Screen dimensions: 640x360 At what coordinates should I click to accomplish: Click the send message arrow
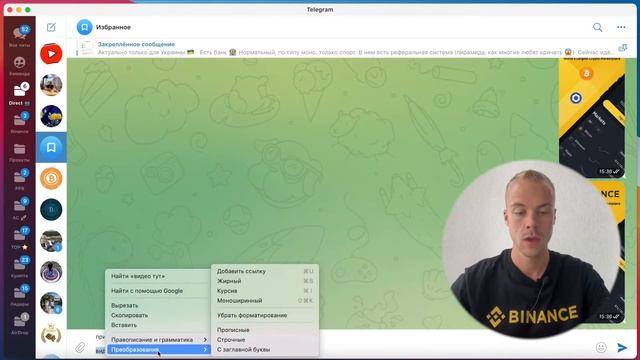622,347
